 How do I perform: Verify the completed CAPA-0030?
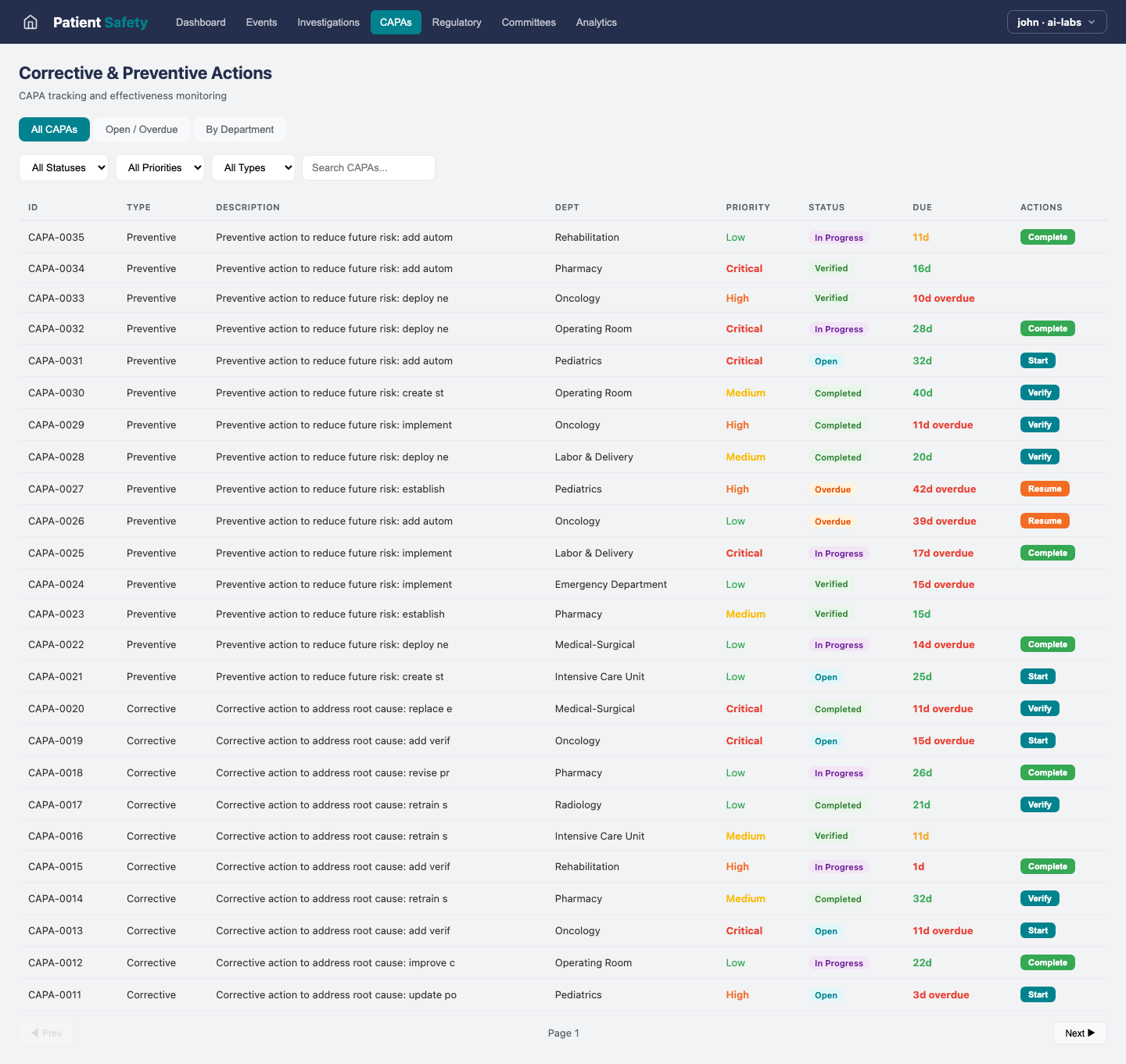coord(1039,392)
